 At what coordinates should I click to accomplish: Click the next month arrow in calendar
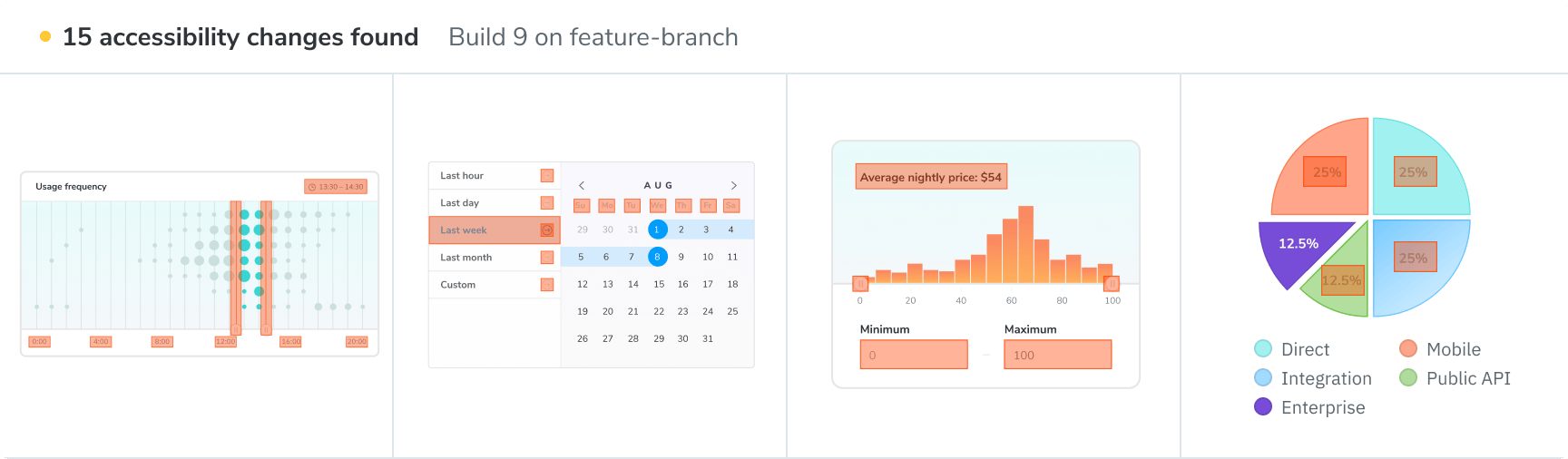(734, 185)
